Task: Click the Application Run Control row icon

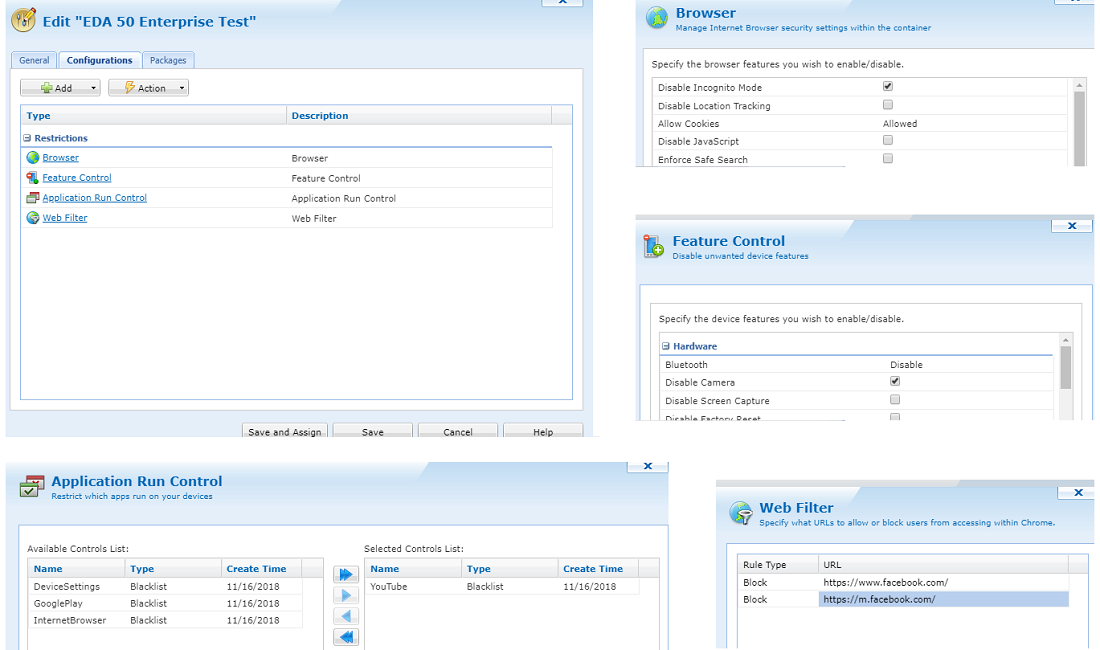Action: [33, 198]
